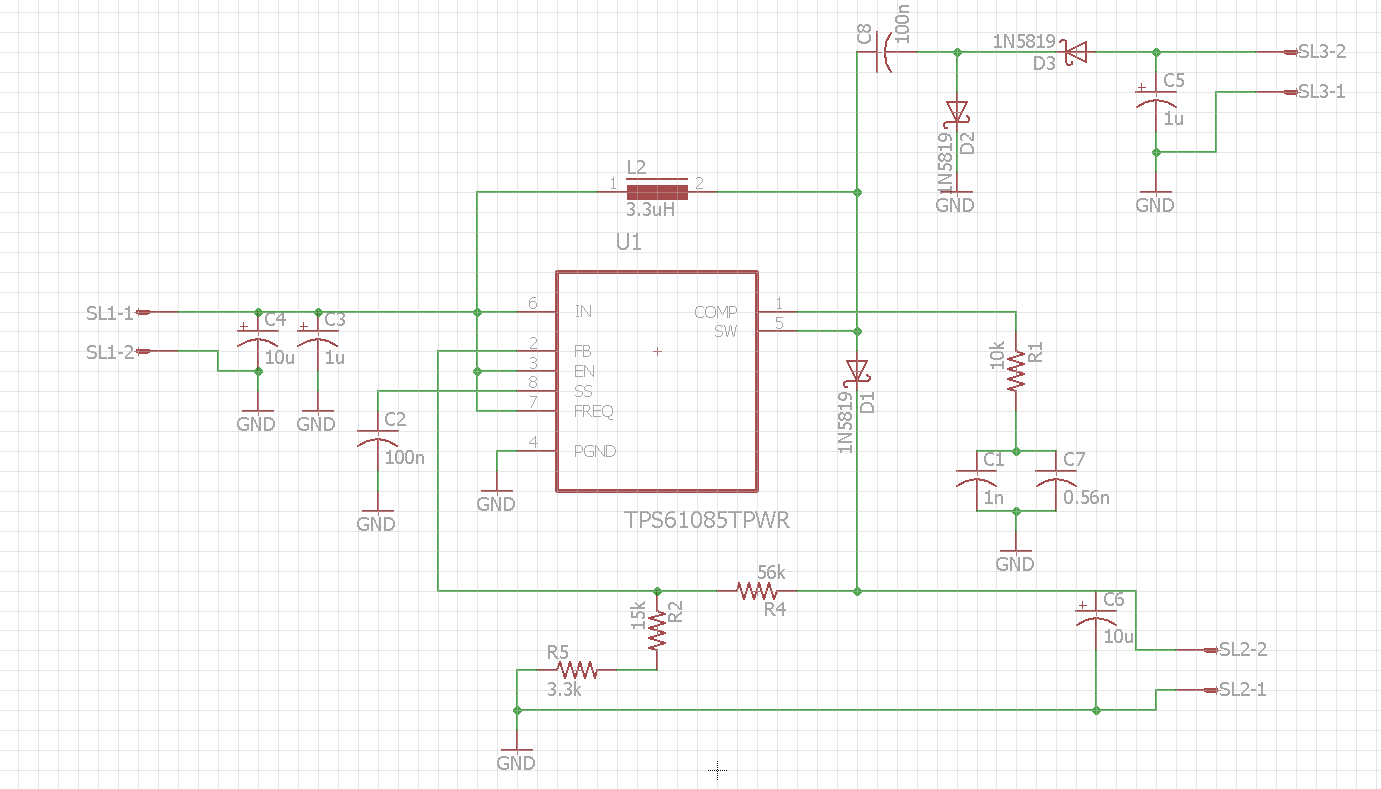Click the IN pin label on U1
This screenshot has height=789, width=1381.
click(583, 312)
